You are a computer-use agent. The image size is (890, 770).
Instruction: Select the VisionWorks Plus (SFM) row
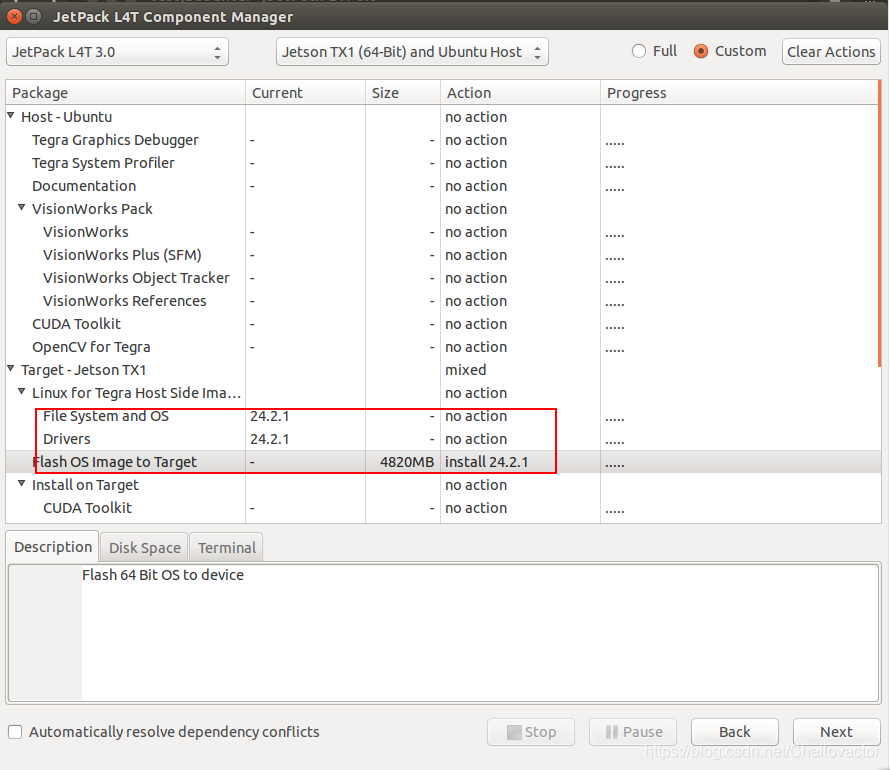click(x=442, y=255)
